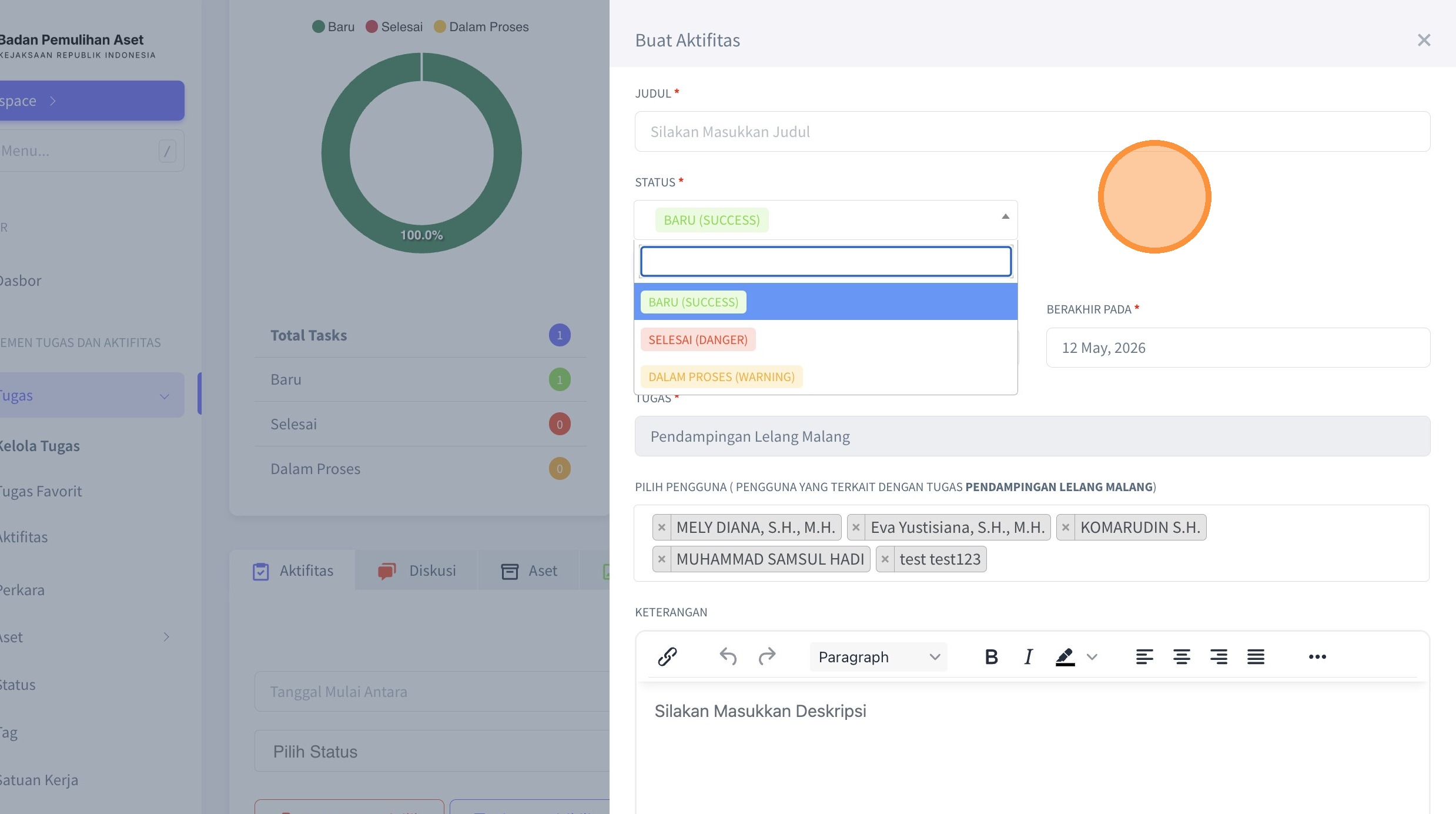Open the workspace switcher button
This screenshot has width=1456, height=814.
point(91,101)
